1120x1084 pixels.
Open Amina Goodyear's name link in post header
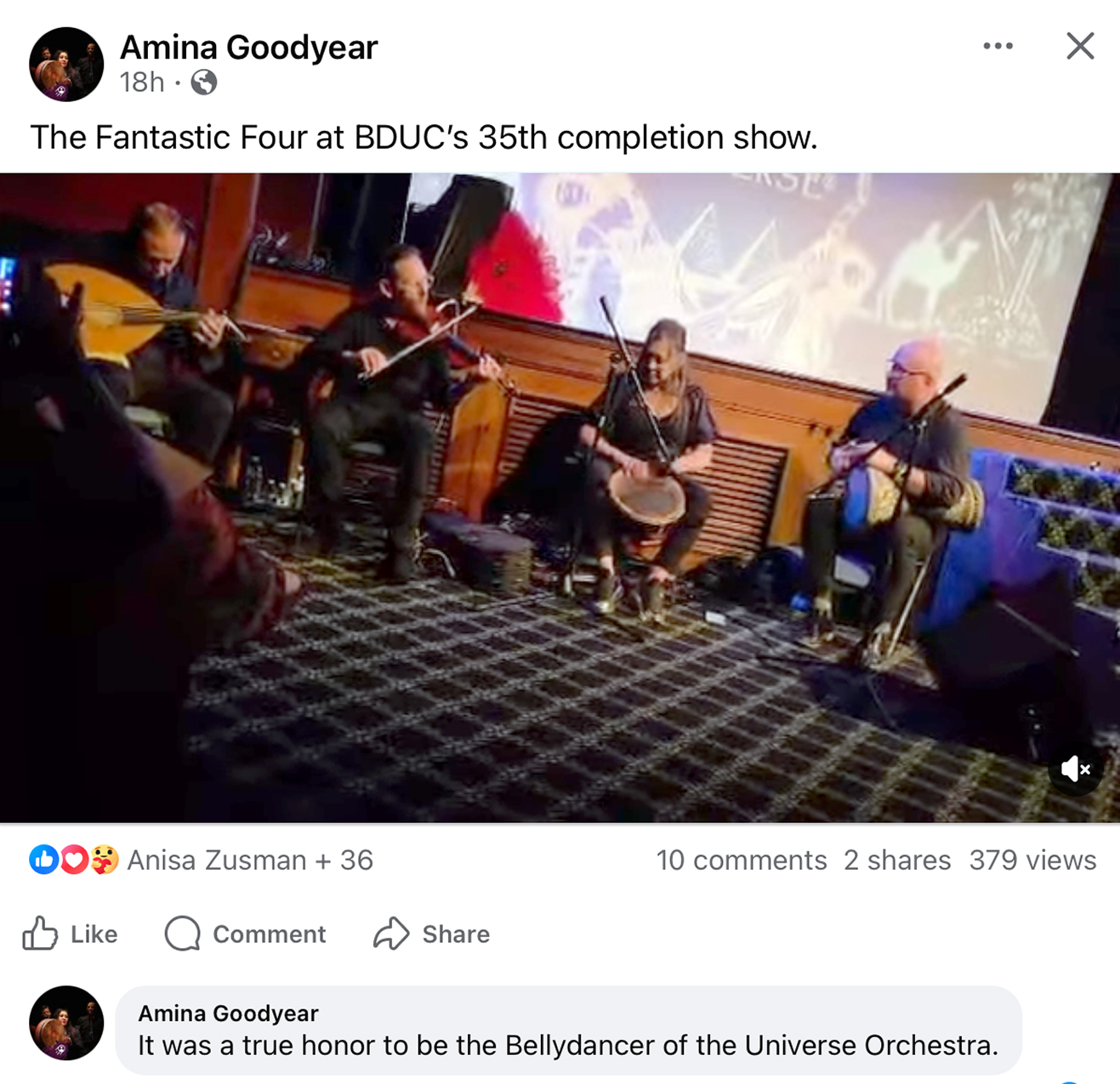(x=248, y=48)
